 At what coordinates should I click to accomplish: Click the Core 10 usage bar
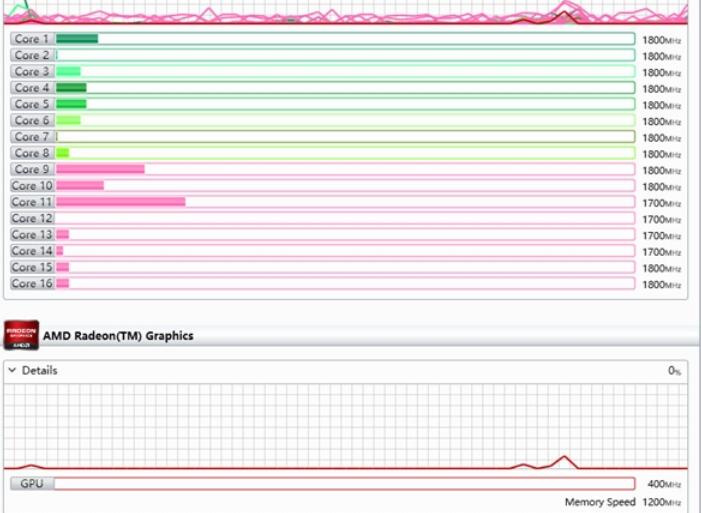345,186
